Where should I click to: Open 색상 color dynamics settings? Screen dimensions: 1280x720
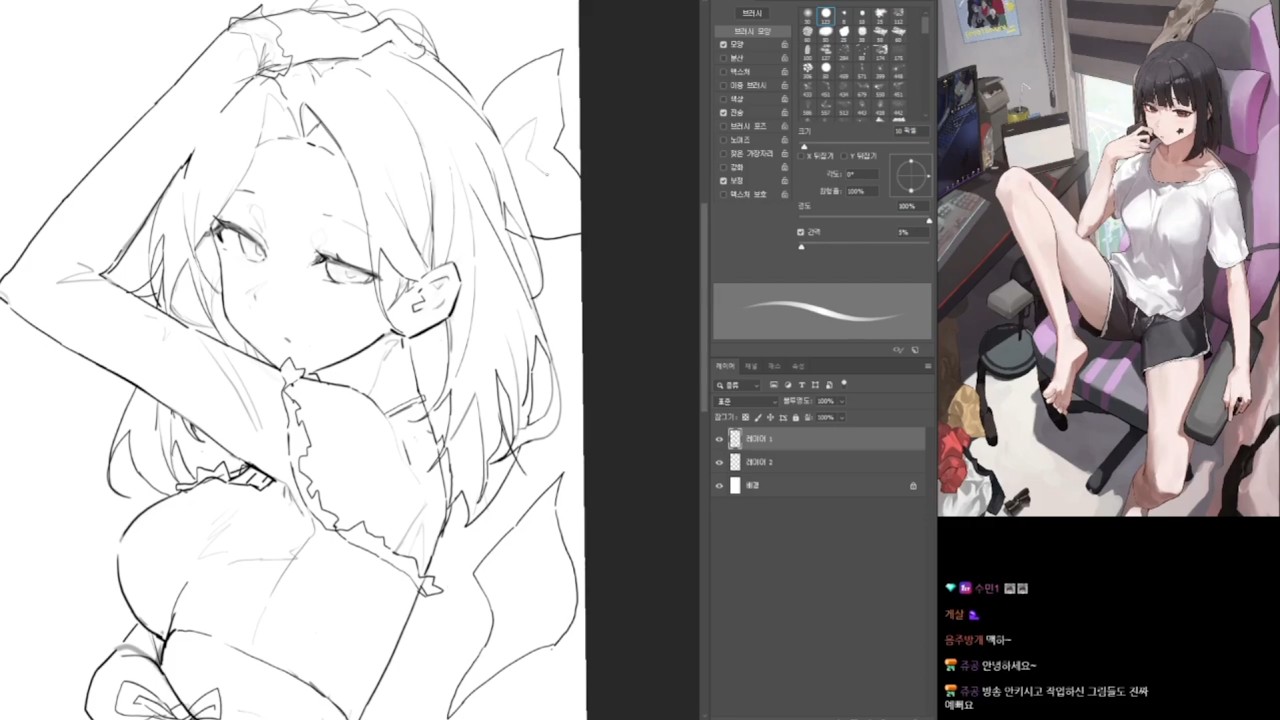tap(737, 99)
